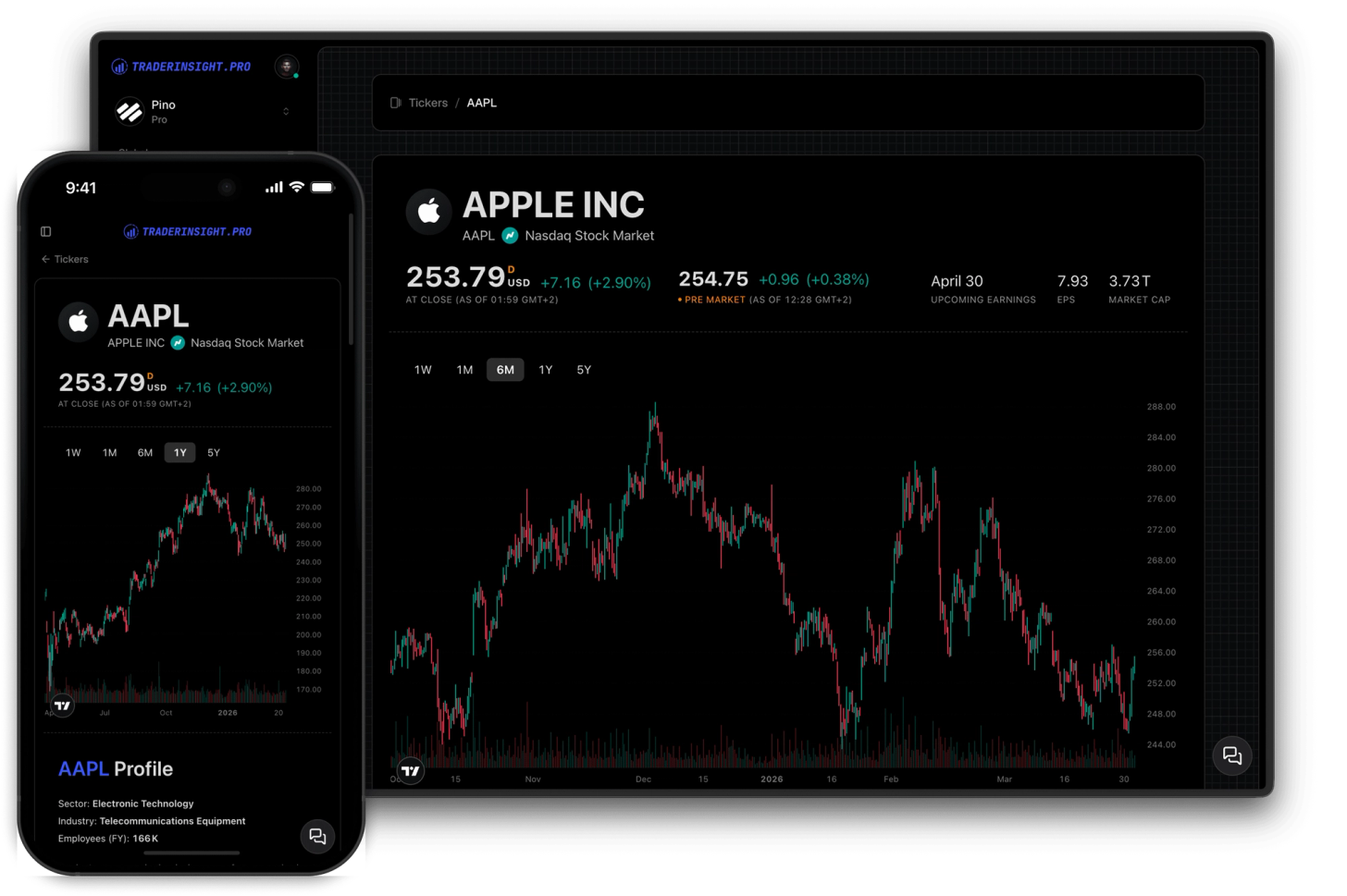Click the TradingView logo on the phone chart
This screenshot has height=896, width=1347.
[62, 706]
